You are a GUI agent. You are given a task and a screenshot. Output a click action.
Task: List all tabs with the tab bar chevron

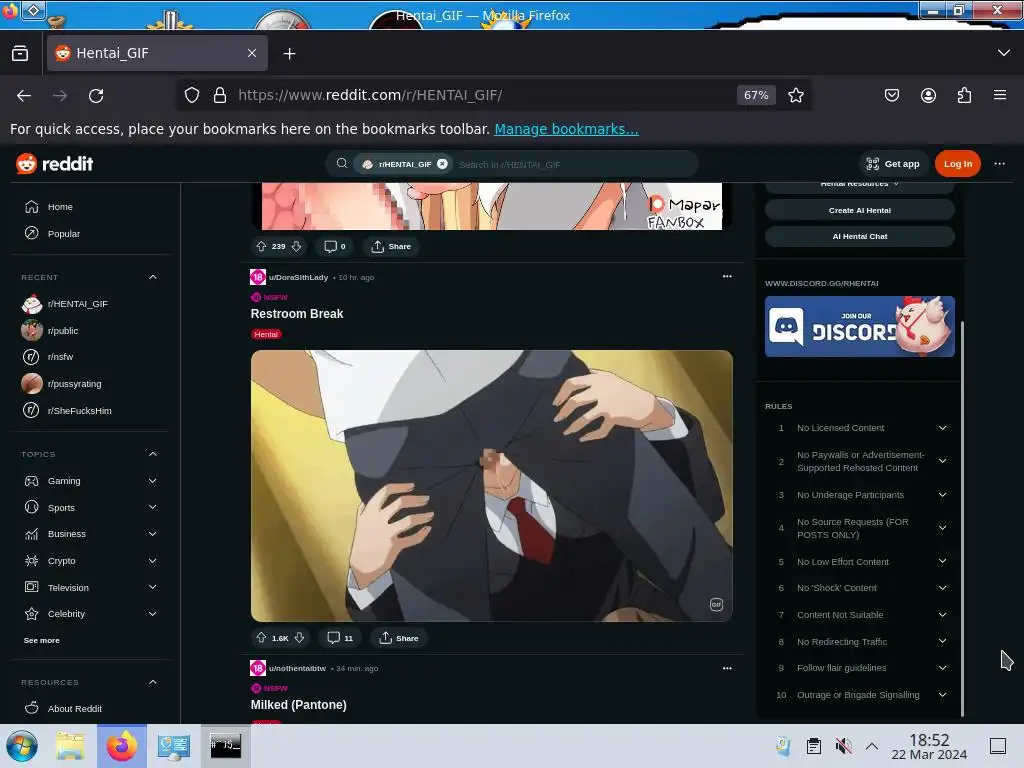pos(1004,53)
